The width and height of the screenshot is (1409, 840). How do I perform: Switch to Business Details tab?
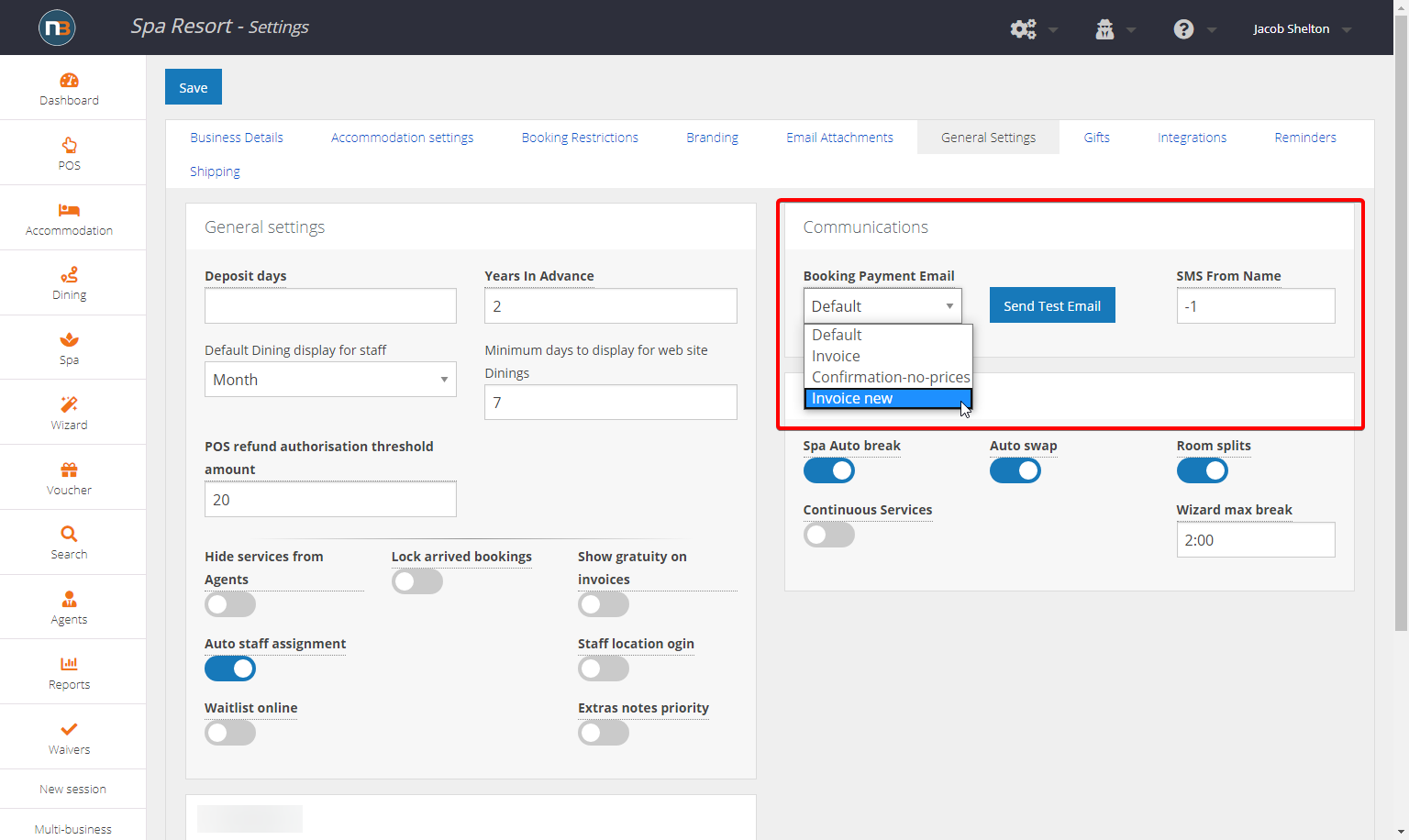click(237, 138)
